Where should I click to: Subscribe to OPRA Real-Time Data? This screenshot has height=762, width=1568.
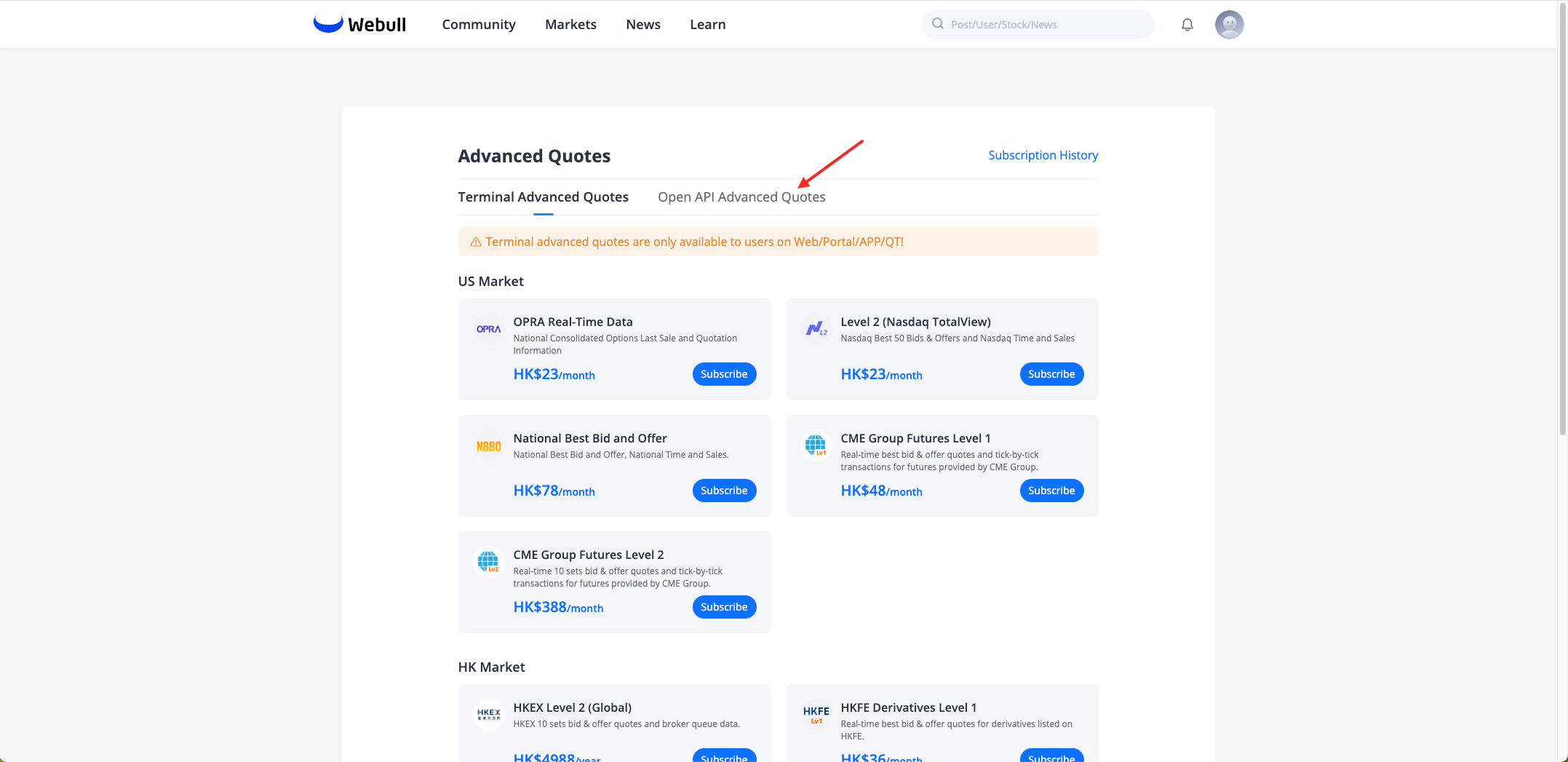pos(723,374)
